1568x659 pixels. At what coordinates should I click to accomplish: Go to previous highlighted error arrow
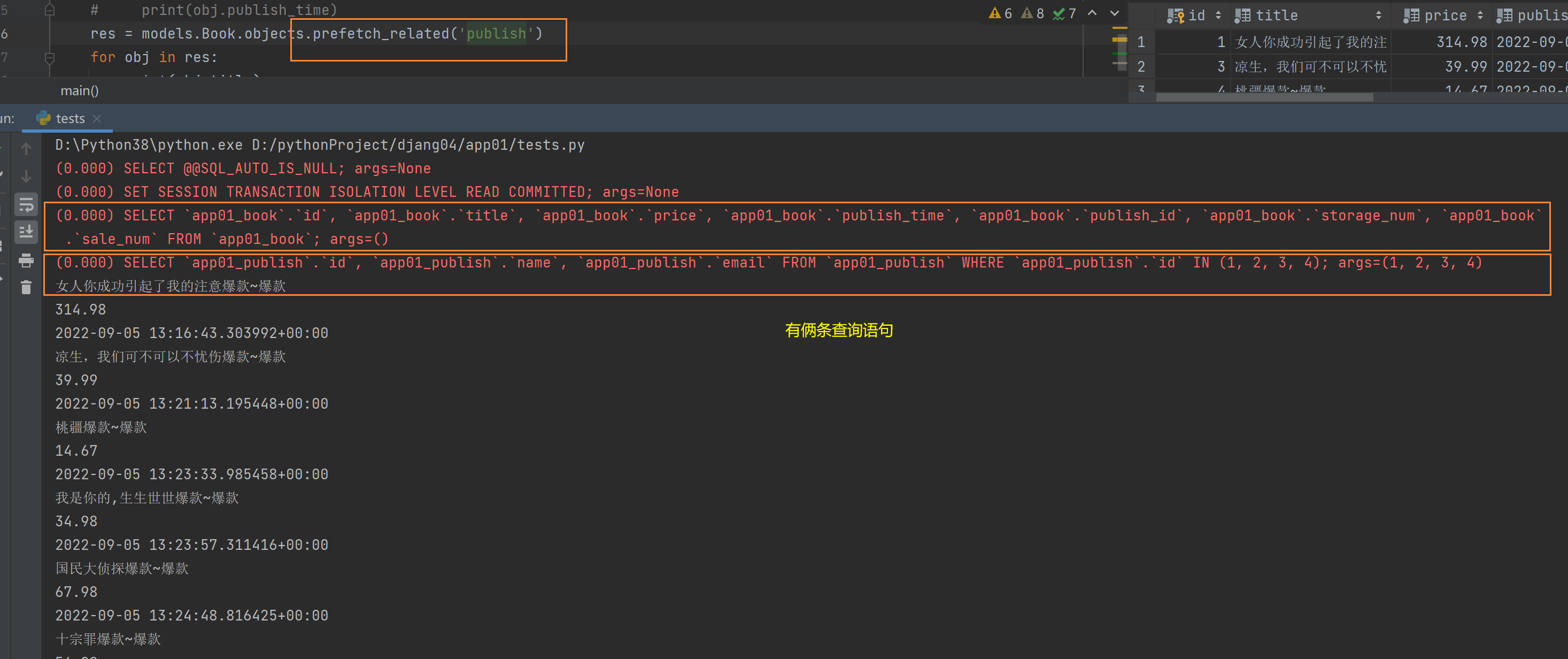(x=1093, y=13)
